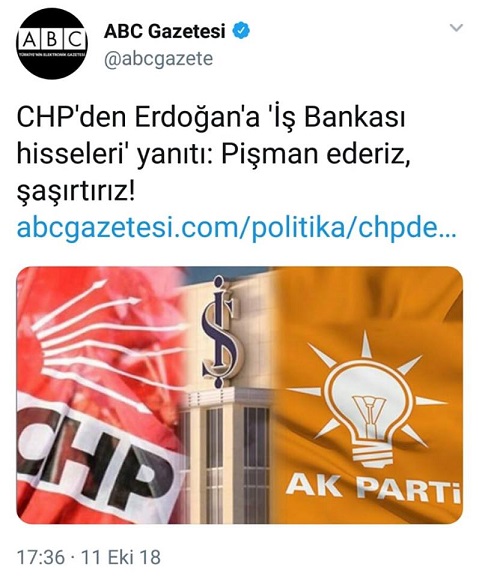The width and height of the screenshot is (479, 576).
Task: Click the @abcgazete handle
Action: tap(158, 59)
